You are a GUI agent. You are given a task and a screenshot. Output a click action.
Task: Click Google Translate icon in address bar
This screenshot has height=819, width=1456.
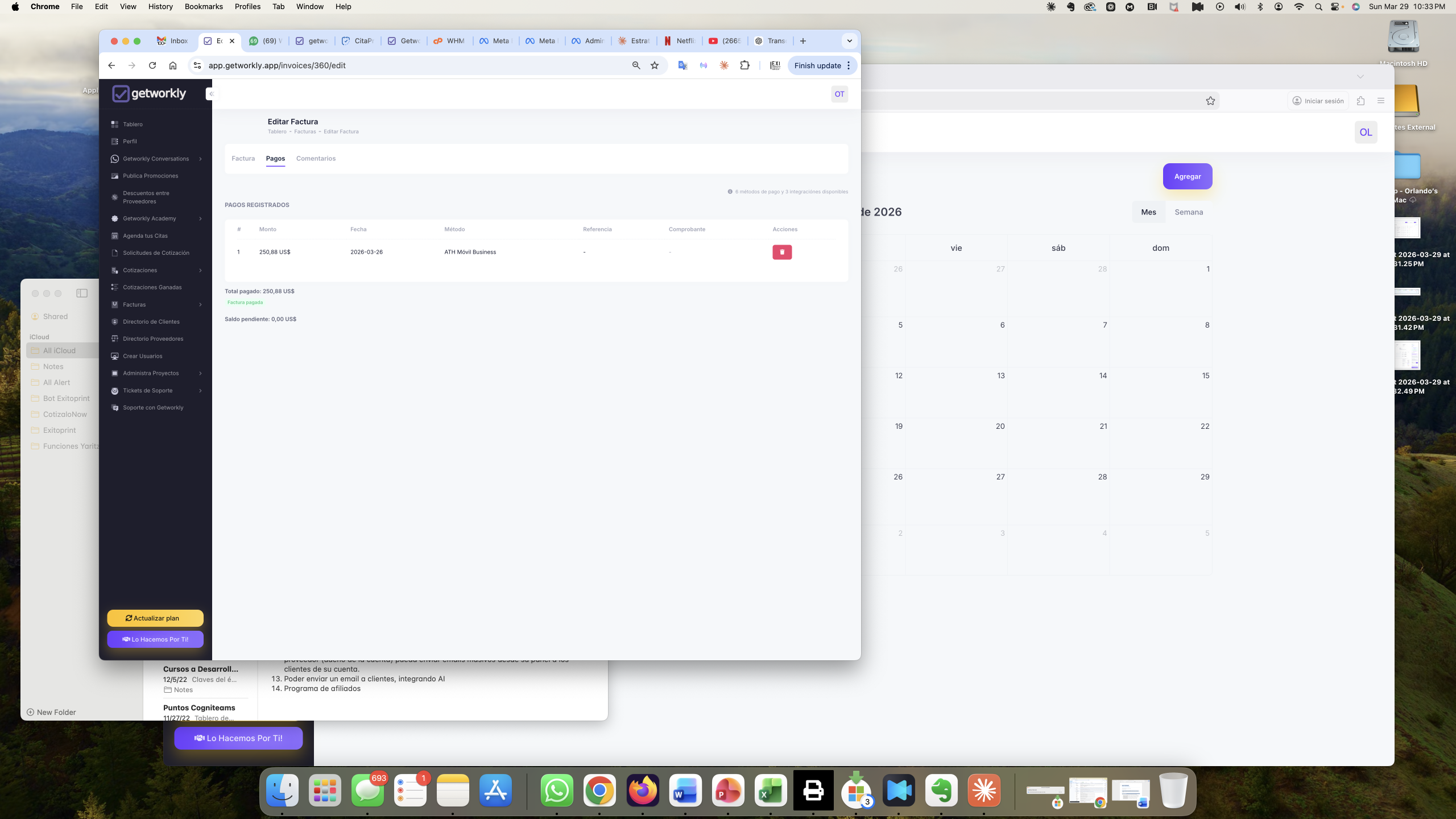682,65
